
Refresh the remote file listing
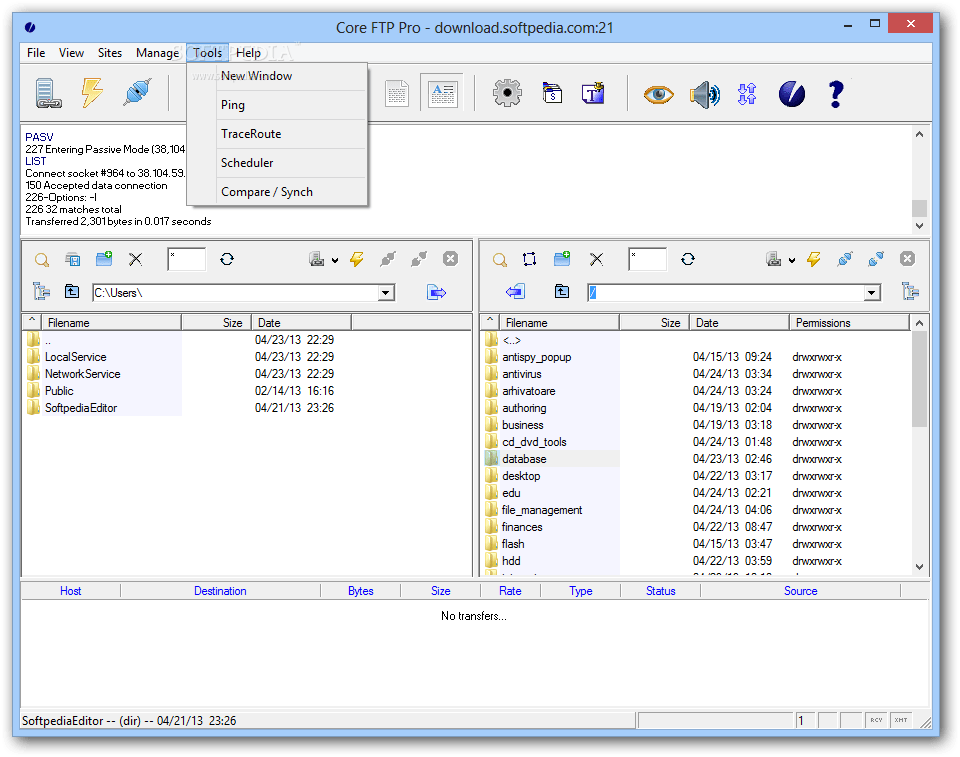pyautogui.click(x=688, y=259)
